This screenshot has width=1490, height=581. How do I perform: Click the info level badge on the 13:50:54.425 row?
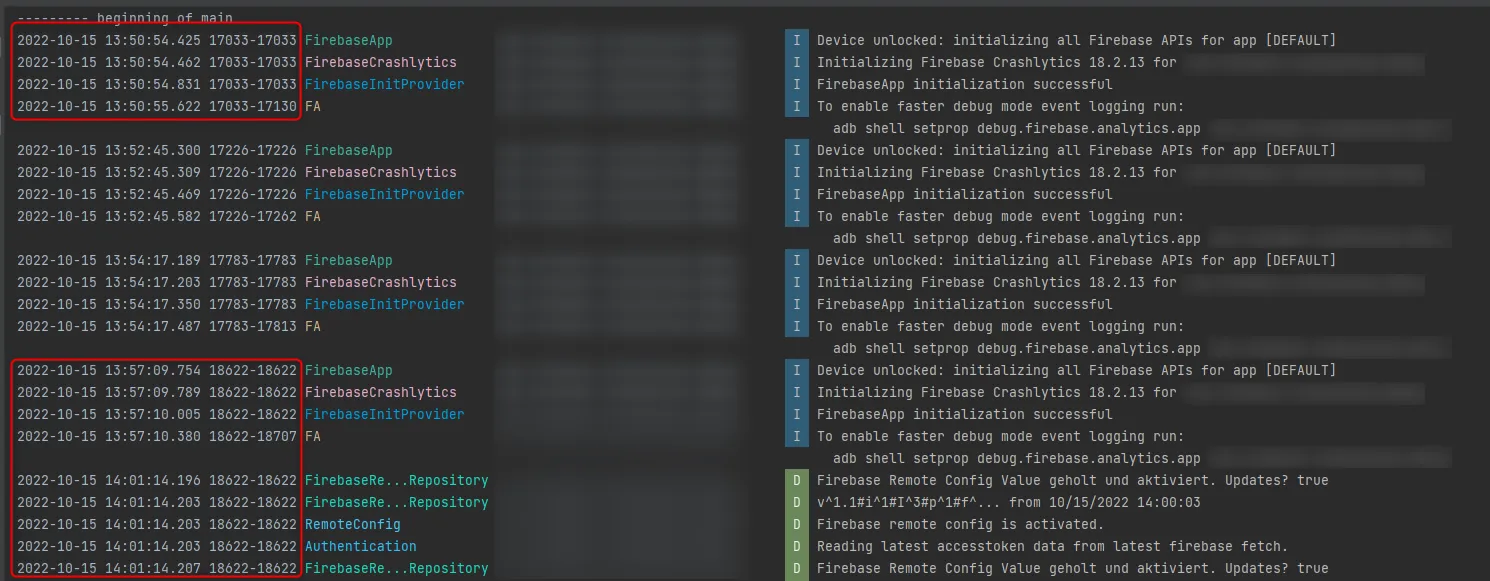coord(797,41)
